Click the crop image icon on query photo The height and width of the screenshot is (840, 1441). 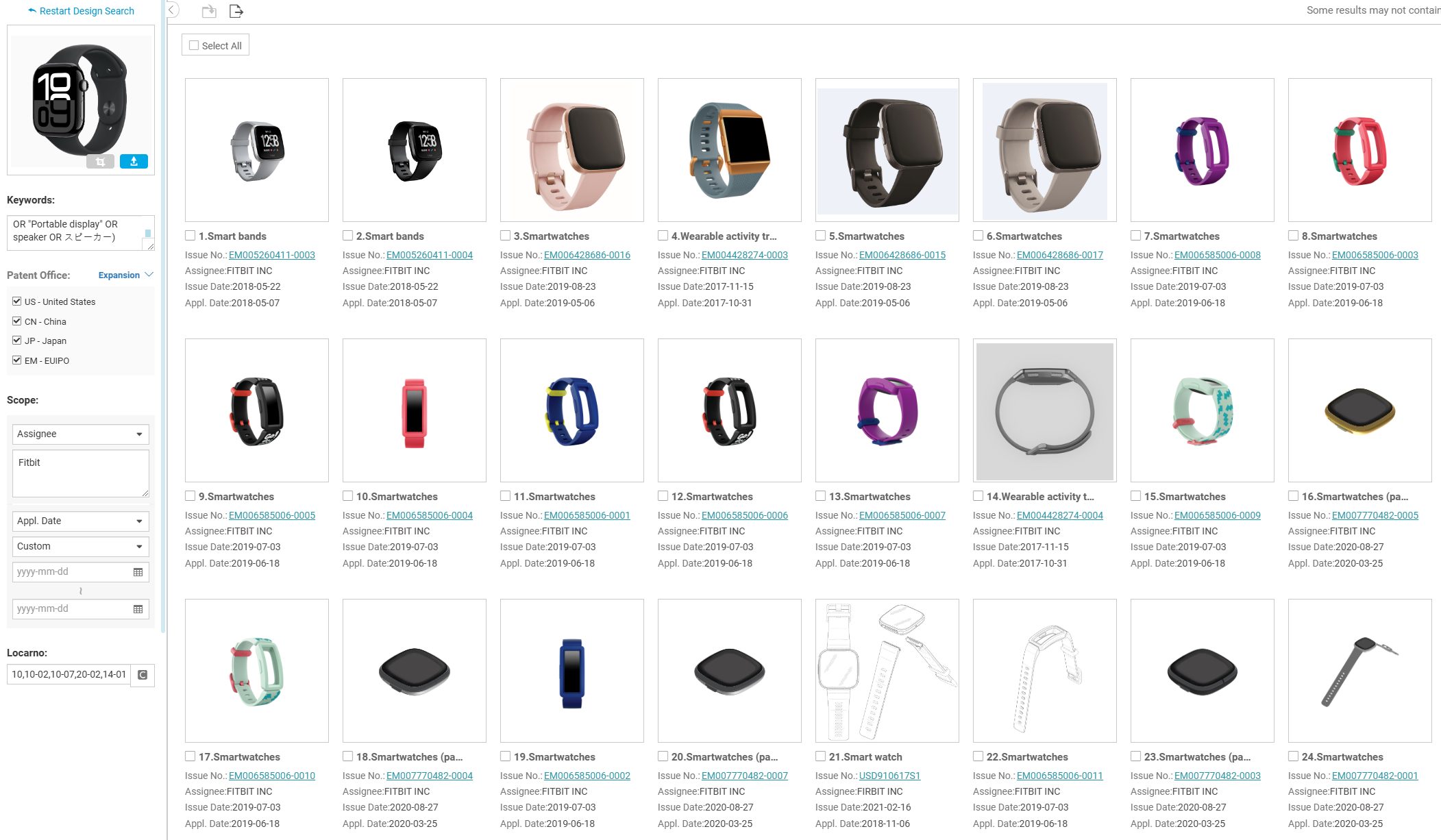pos(100,162)
